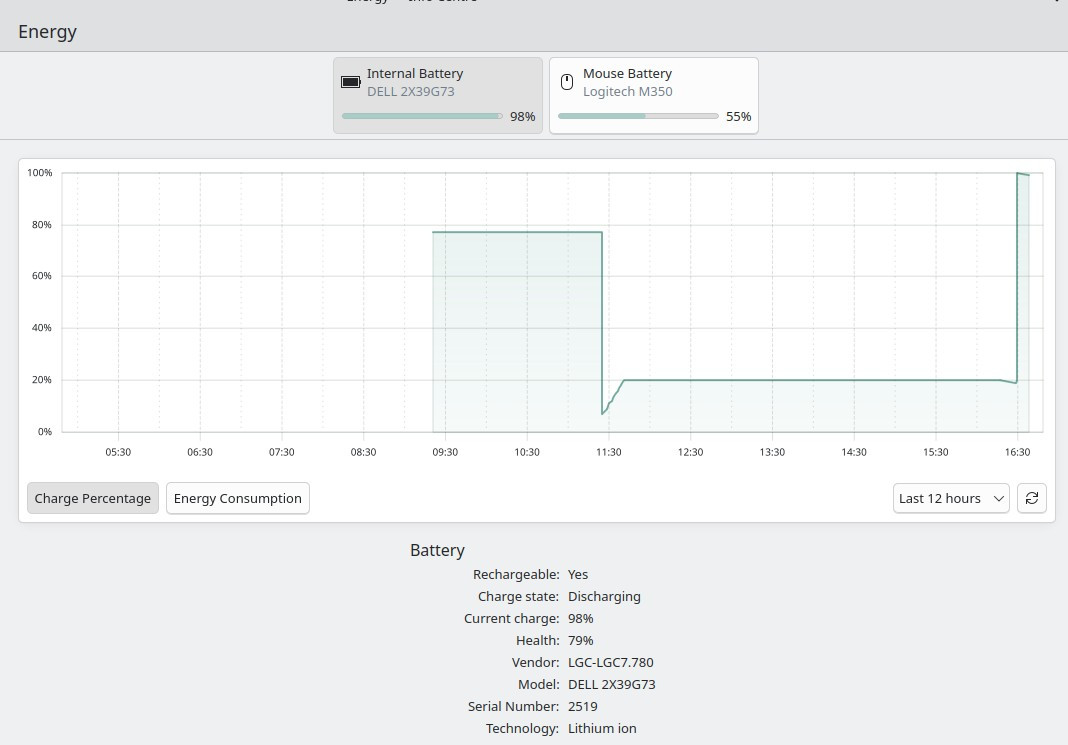Click the 11:30 time axis label
Image resolution: width=1068 pixels, height=745 pixels.
point(608,452)
